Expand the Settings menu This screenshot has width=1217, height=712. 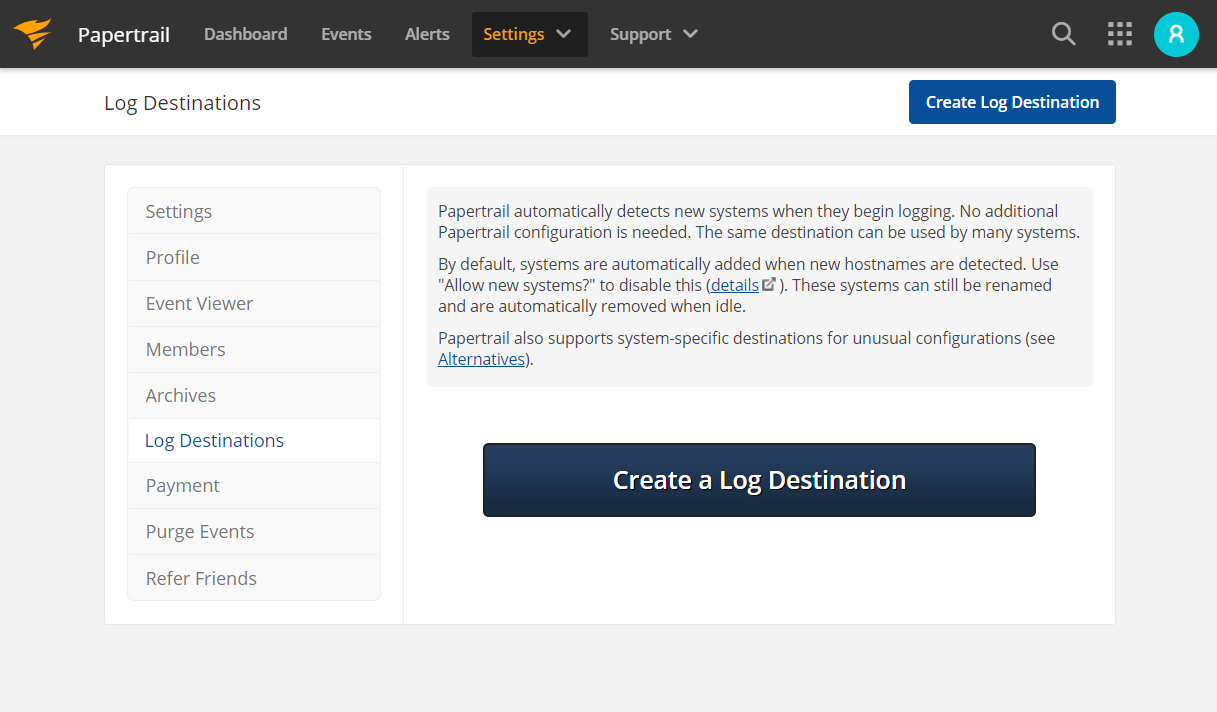pyautogui.click(x=529, y=34)
